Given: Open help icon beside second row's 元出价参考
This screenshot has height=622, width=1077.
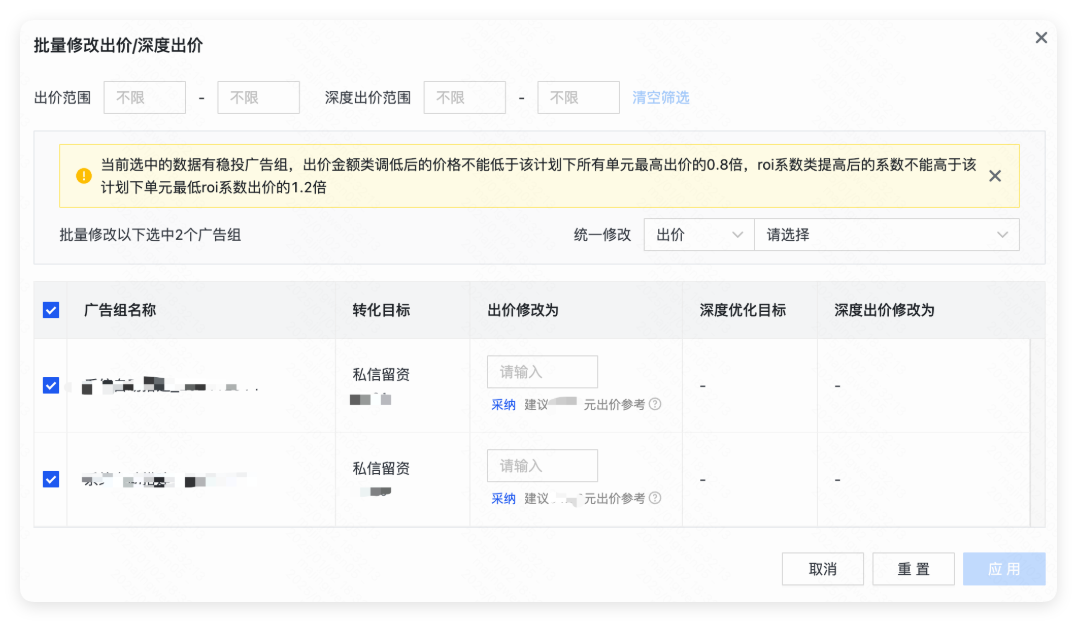Looking at the screenshot, I should point(655,498).
